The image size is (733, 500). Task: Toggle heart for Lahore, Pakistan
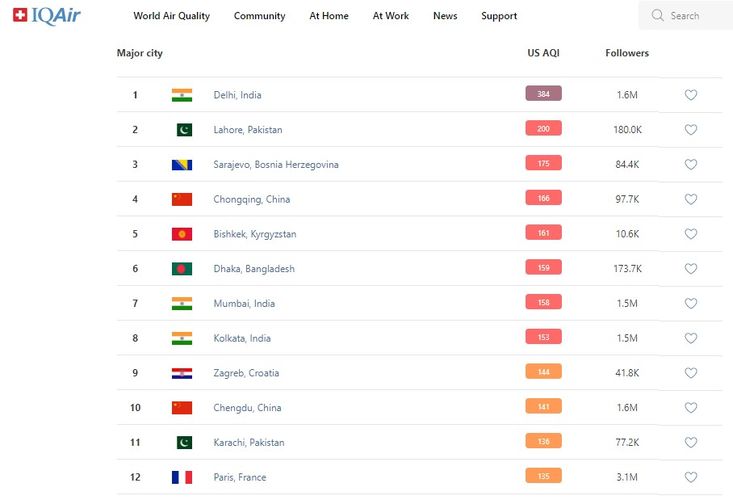click(691, 130)
